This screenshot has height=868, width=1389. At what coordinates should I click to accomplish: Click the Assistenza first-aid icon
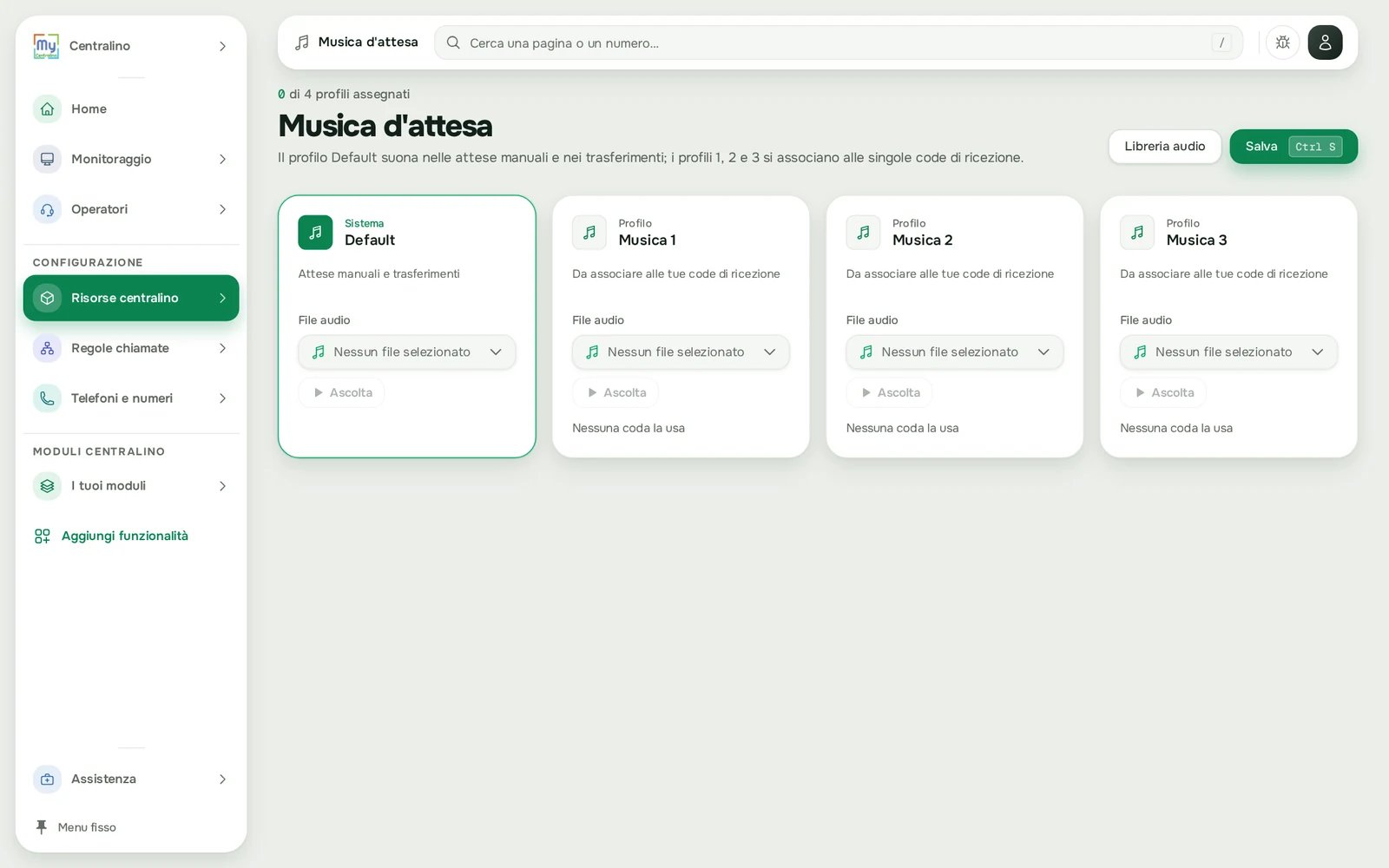tap(47, 779)
